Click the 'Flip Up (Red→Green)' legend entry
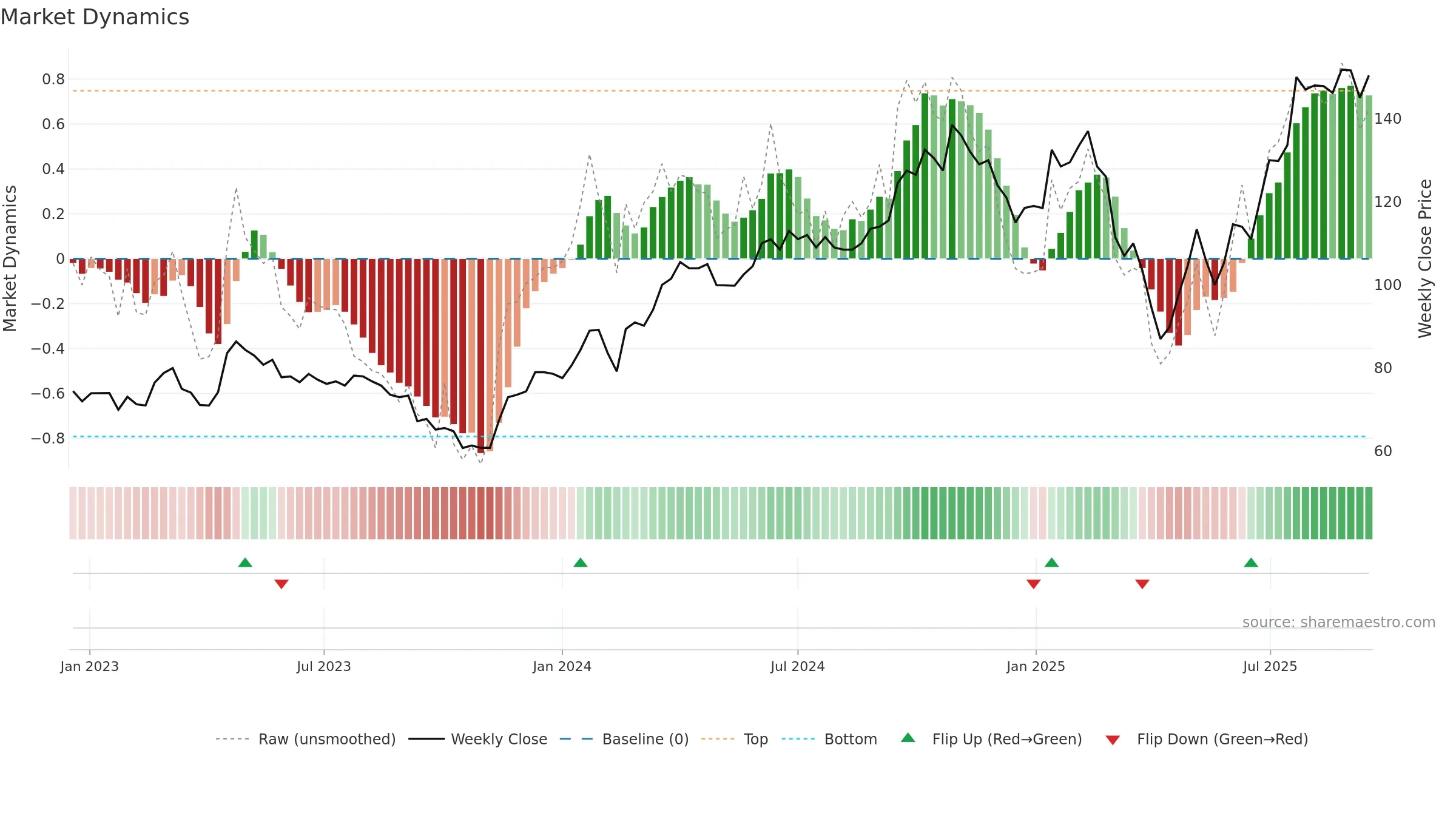 coord(992,739)
